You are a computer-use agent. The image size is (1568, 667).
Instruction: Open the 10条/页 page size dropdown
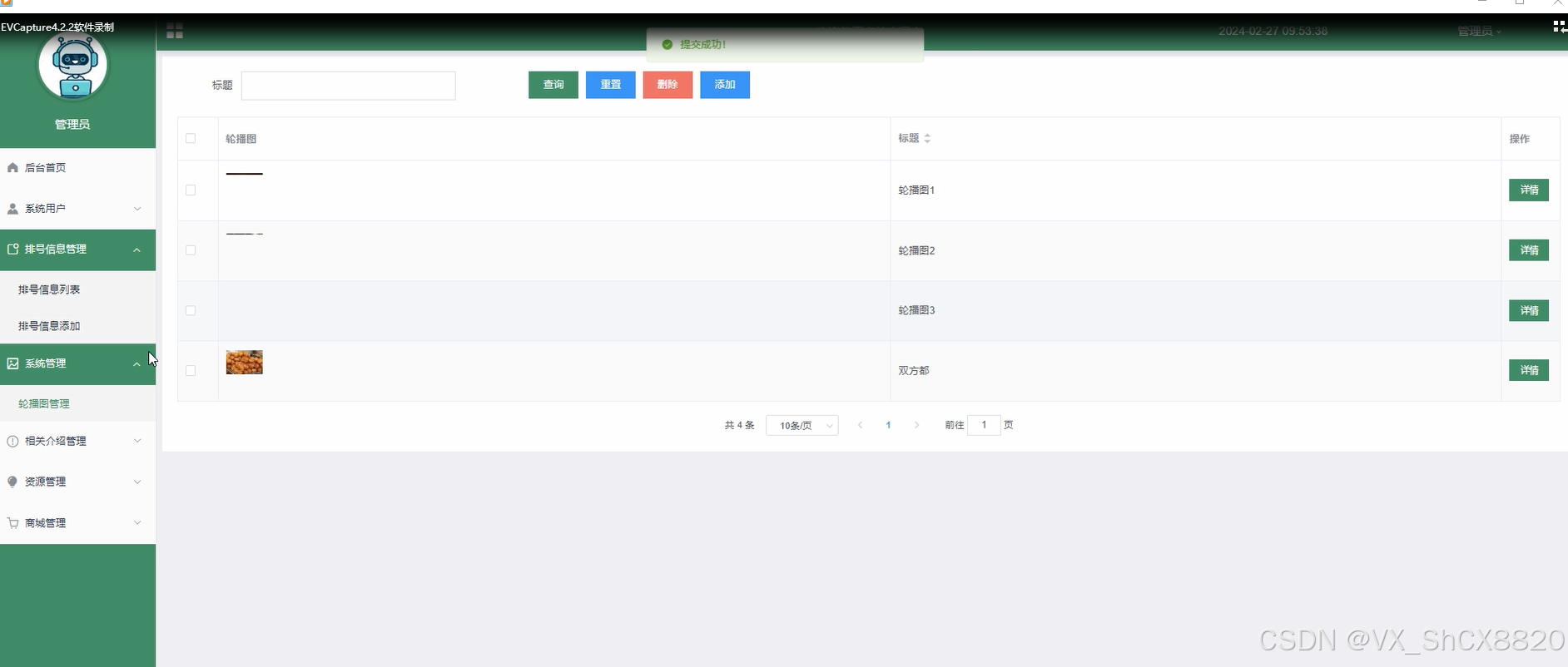[x=802, y=426]
